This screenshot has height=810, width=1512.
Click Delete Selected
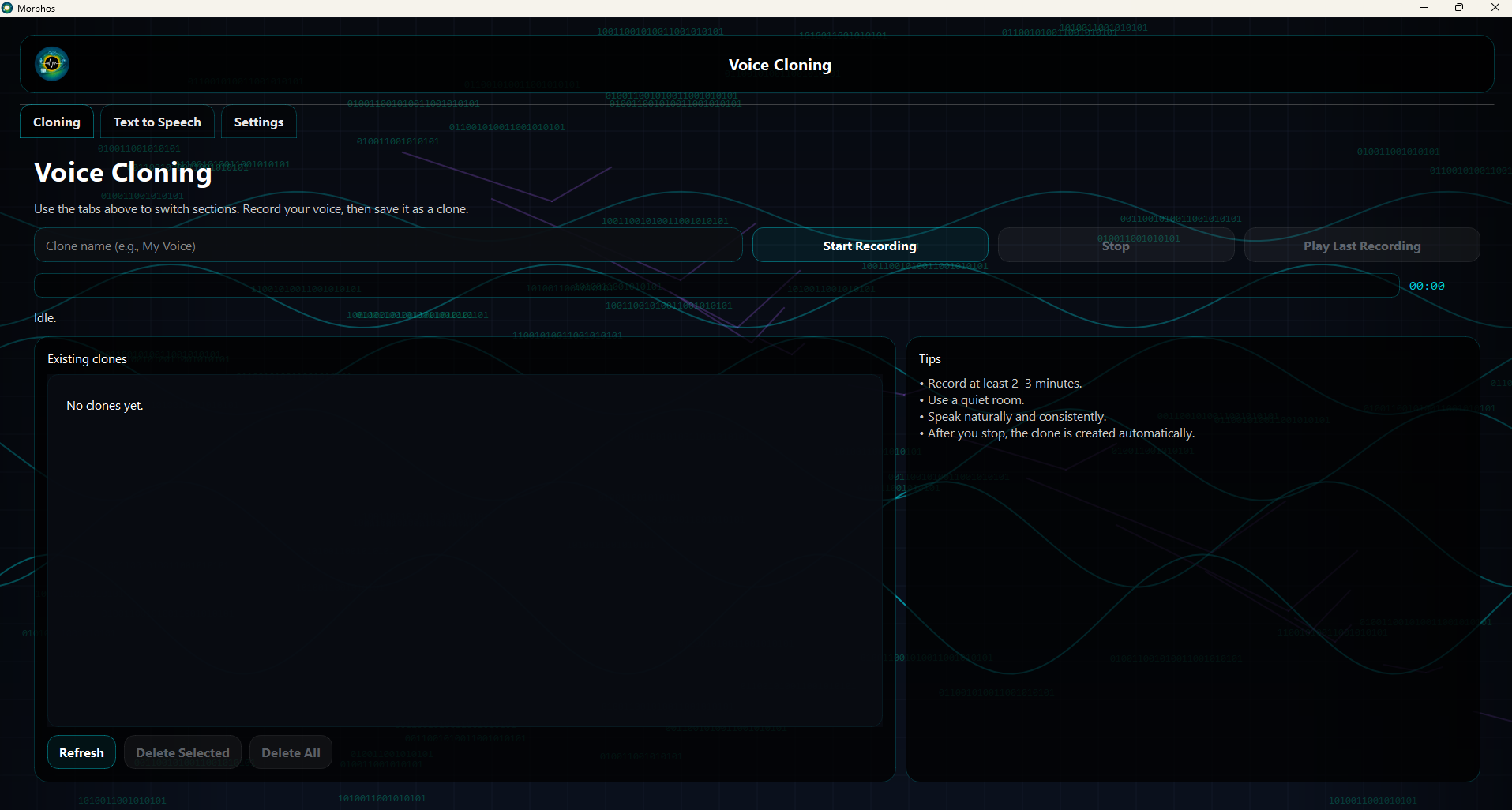pyautogui.click(x=182, y=752)
